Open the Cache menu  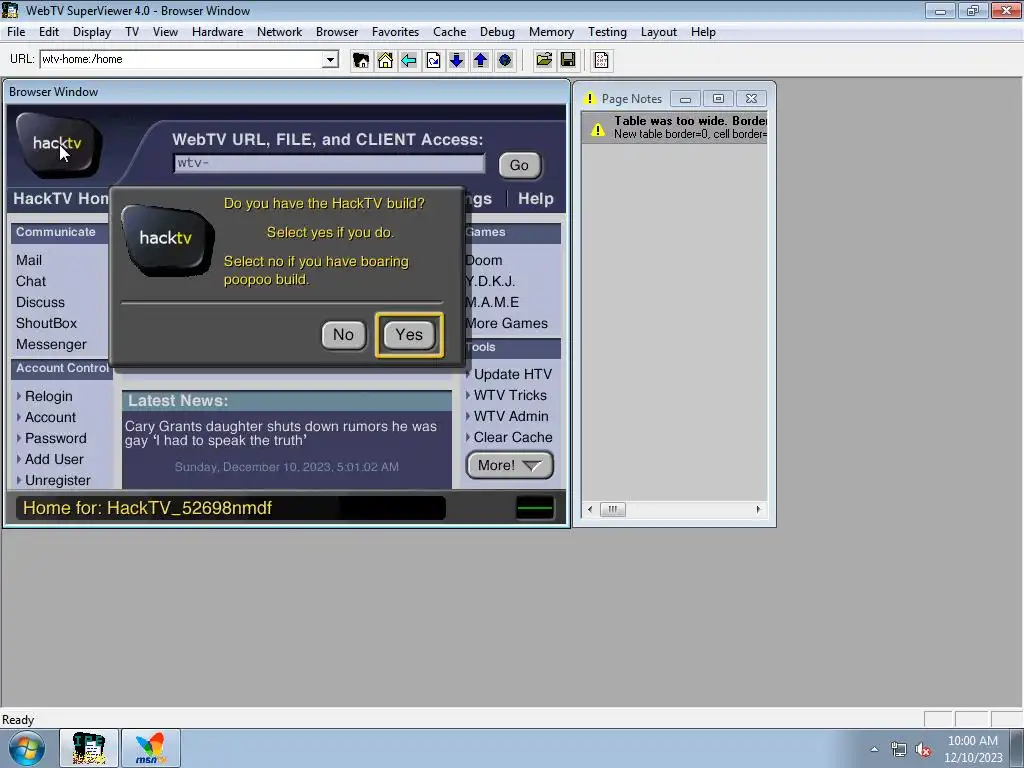pos(449,31)
